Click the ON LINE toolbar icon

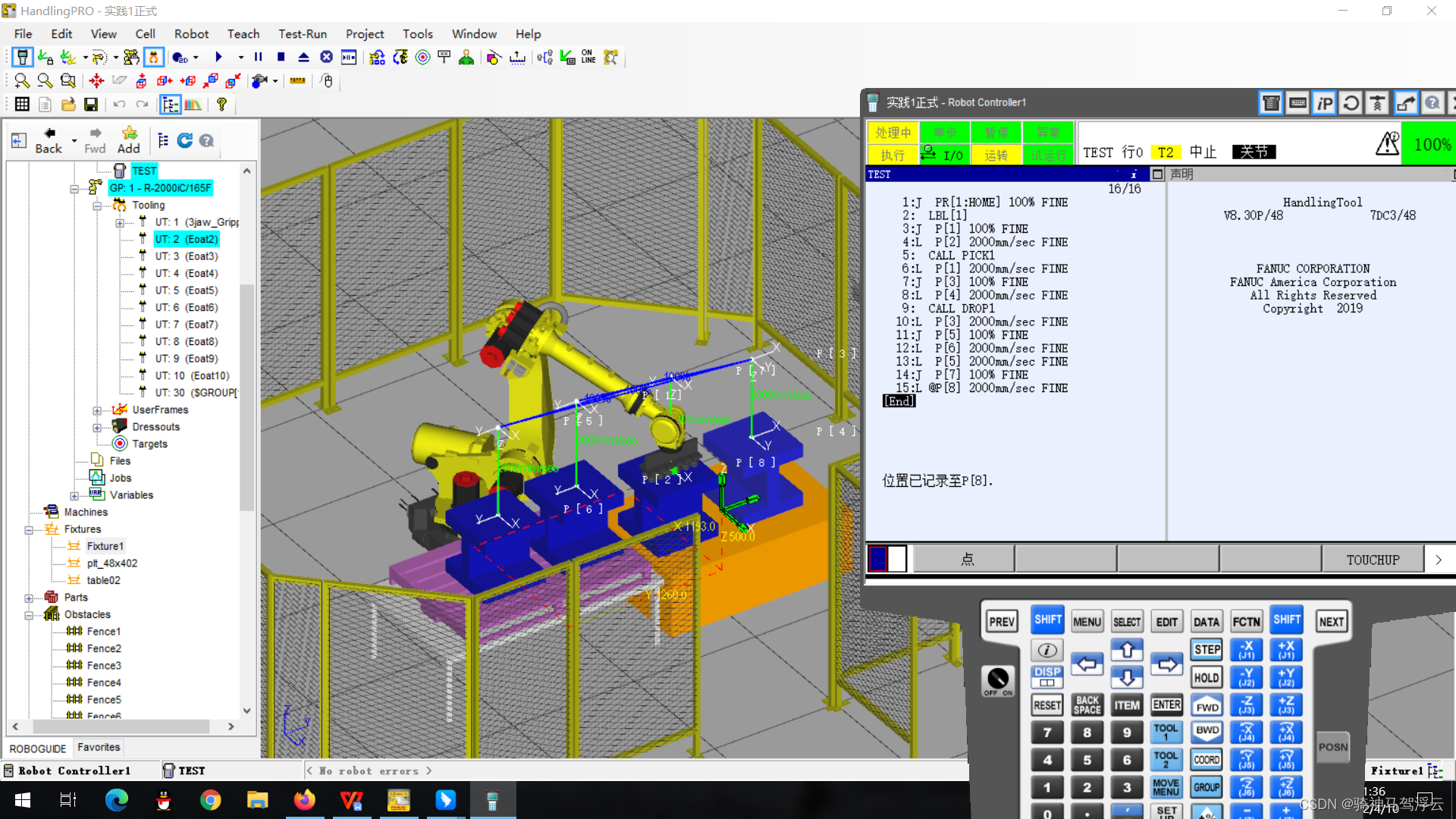pyautogui.click(x=588, y=58)
